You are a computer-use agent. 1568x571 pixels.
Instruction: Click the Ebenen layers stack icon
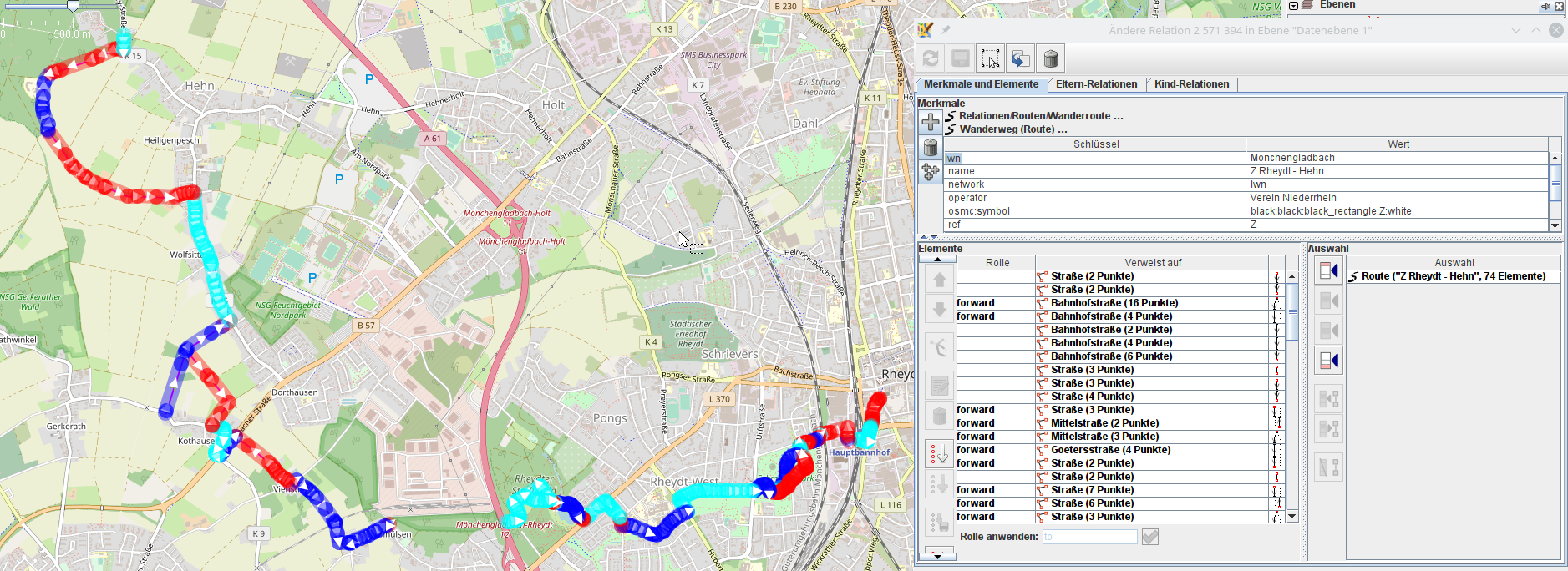tap(1307, 5)
